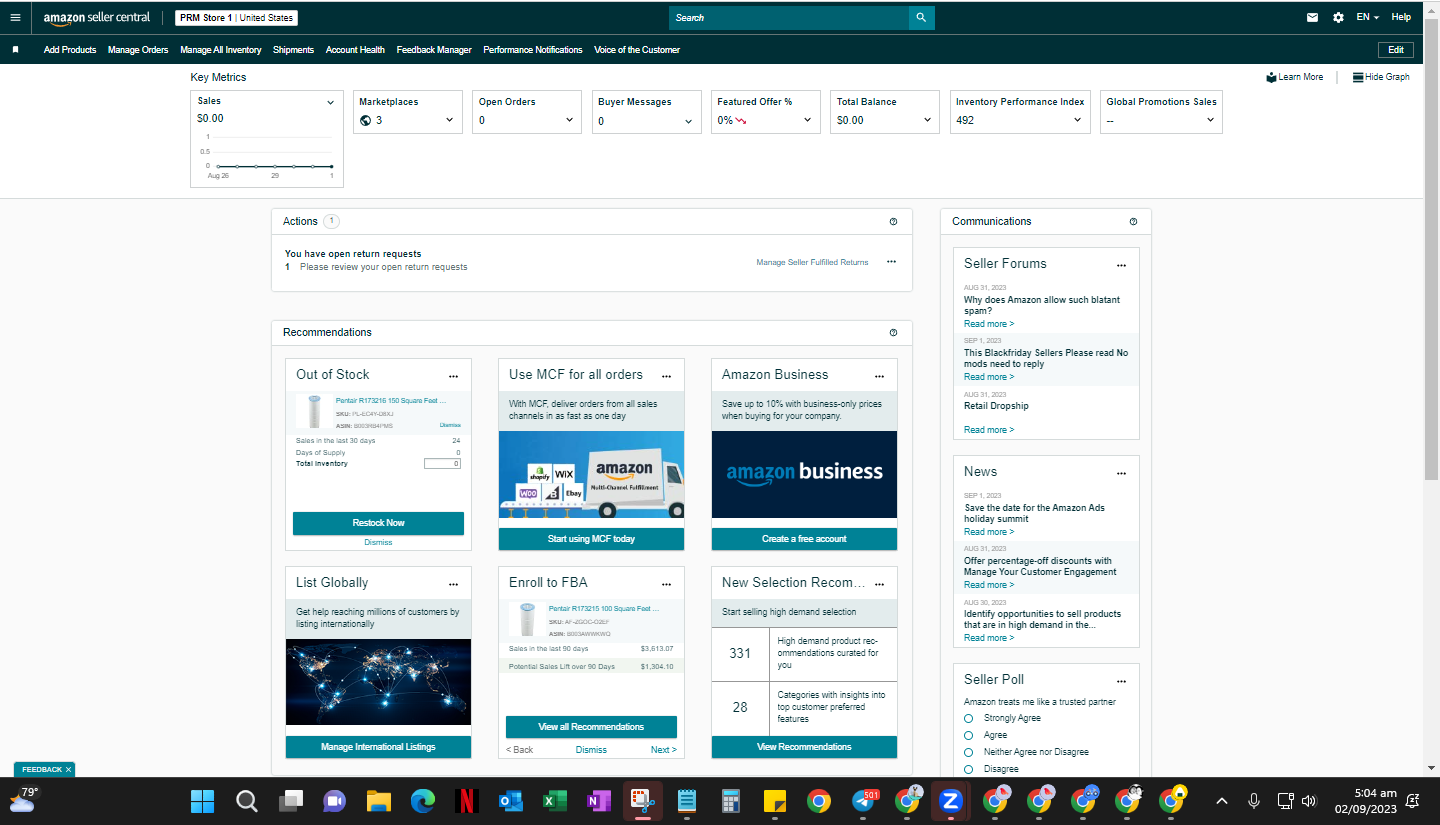Image resolution: width=1440 pixels, height=825 pixels.
Task: Open Add Products in the navigation bar
Action: click(70, 50)
